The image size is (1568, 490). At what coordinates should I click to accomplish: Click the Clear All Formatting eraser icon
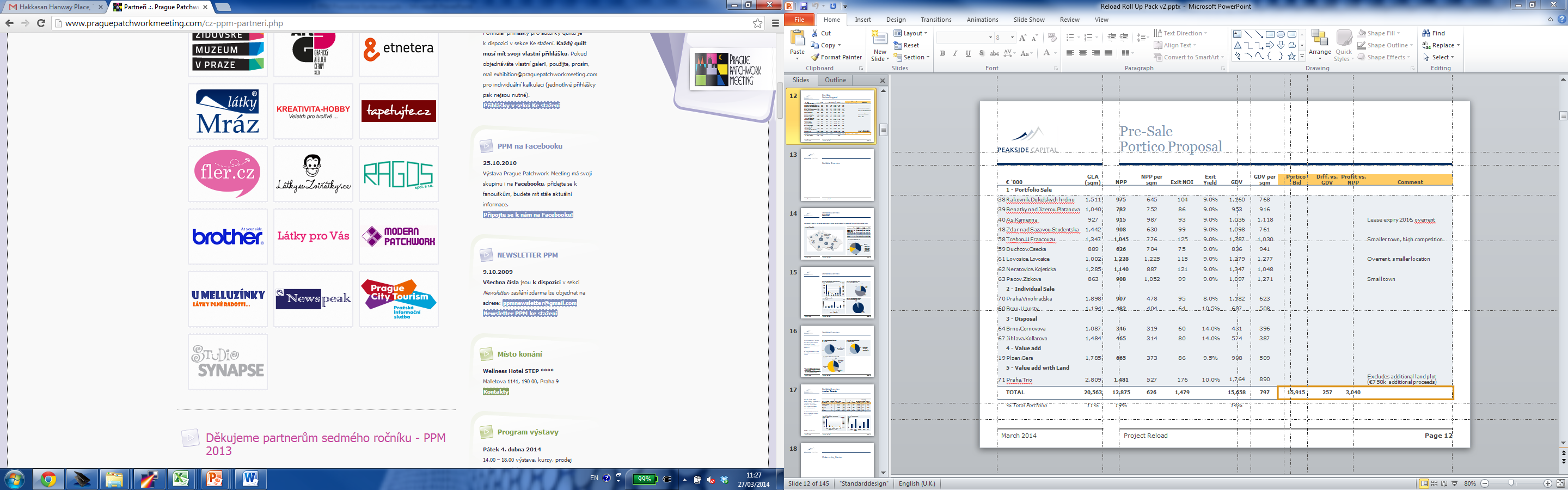[x=1052, y=38]
